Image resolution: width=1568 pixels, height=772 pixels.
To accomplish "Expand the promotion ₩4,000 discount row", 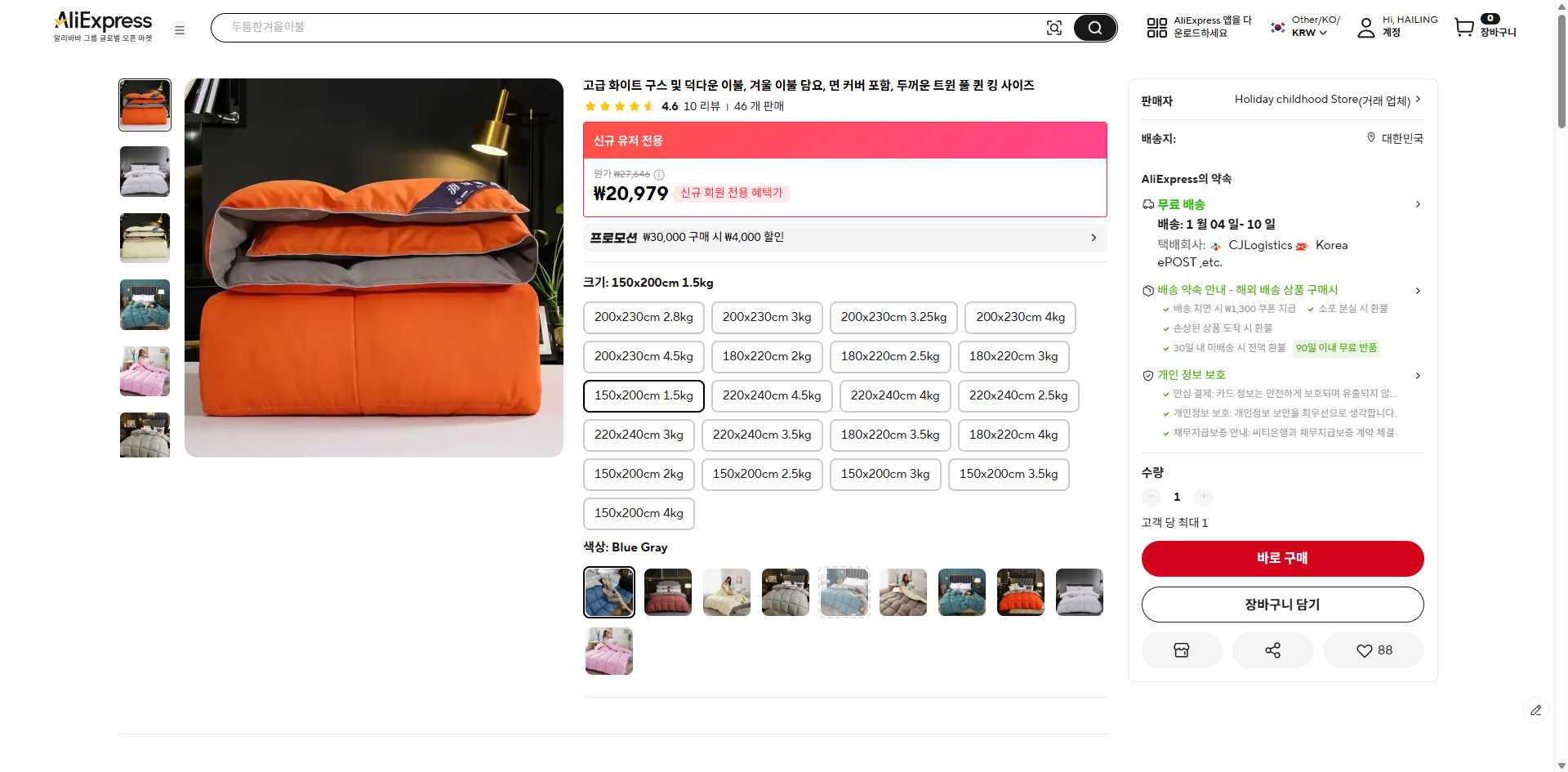I will [845, 238].
